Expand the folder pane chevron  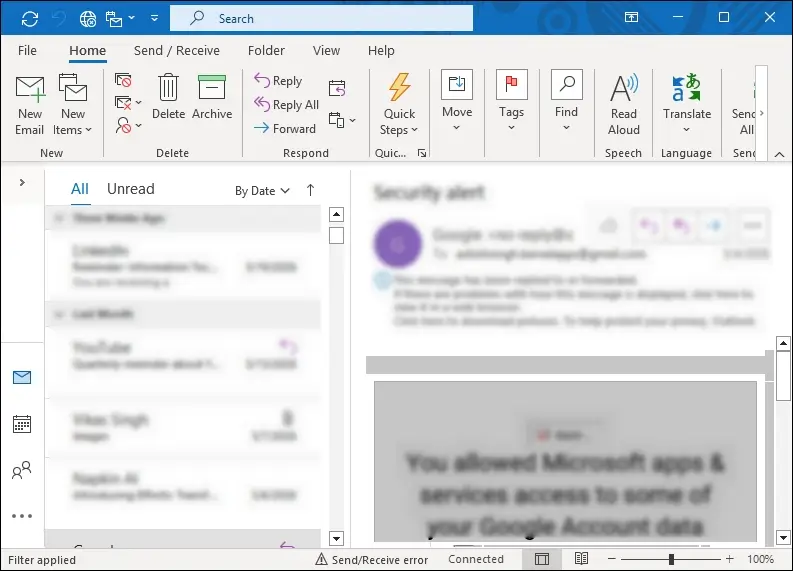[x=22, y=183]
